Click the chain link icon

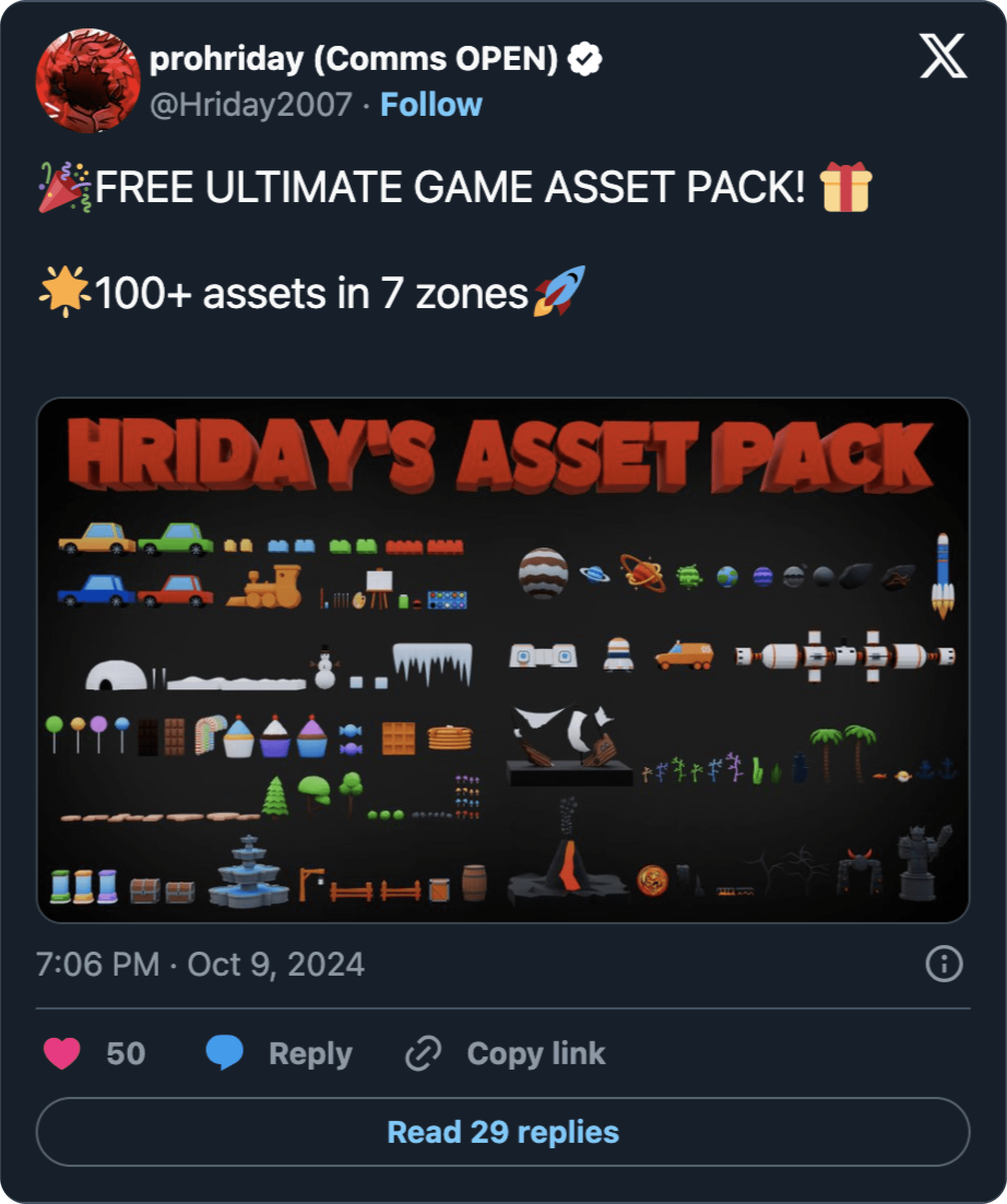pyautogui.click(x=423, y=1053)
